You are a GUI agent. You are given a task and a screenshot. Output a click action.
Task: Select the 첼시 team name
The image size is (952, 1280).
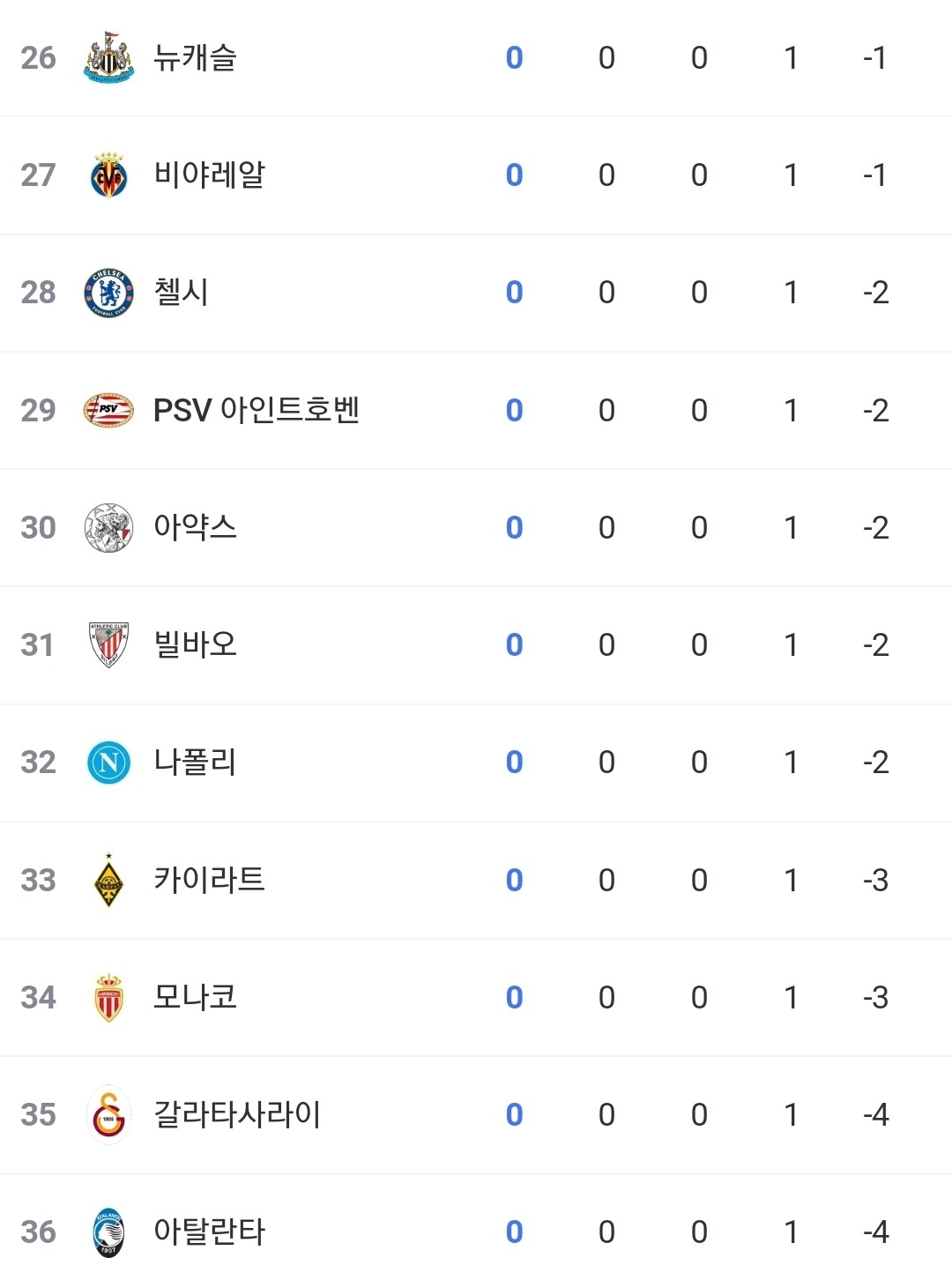[x=181, y=293]
